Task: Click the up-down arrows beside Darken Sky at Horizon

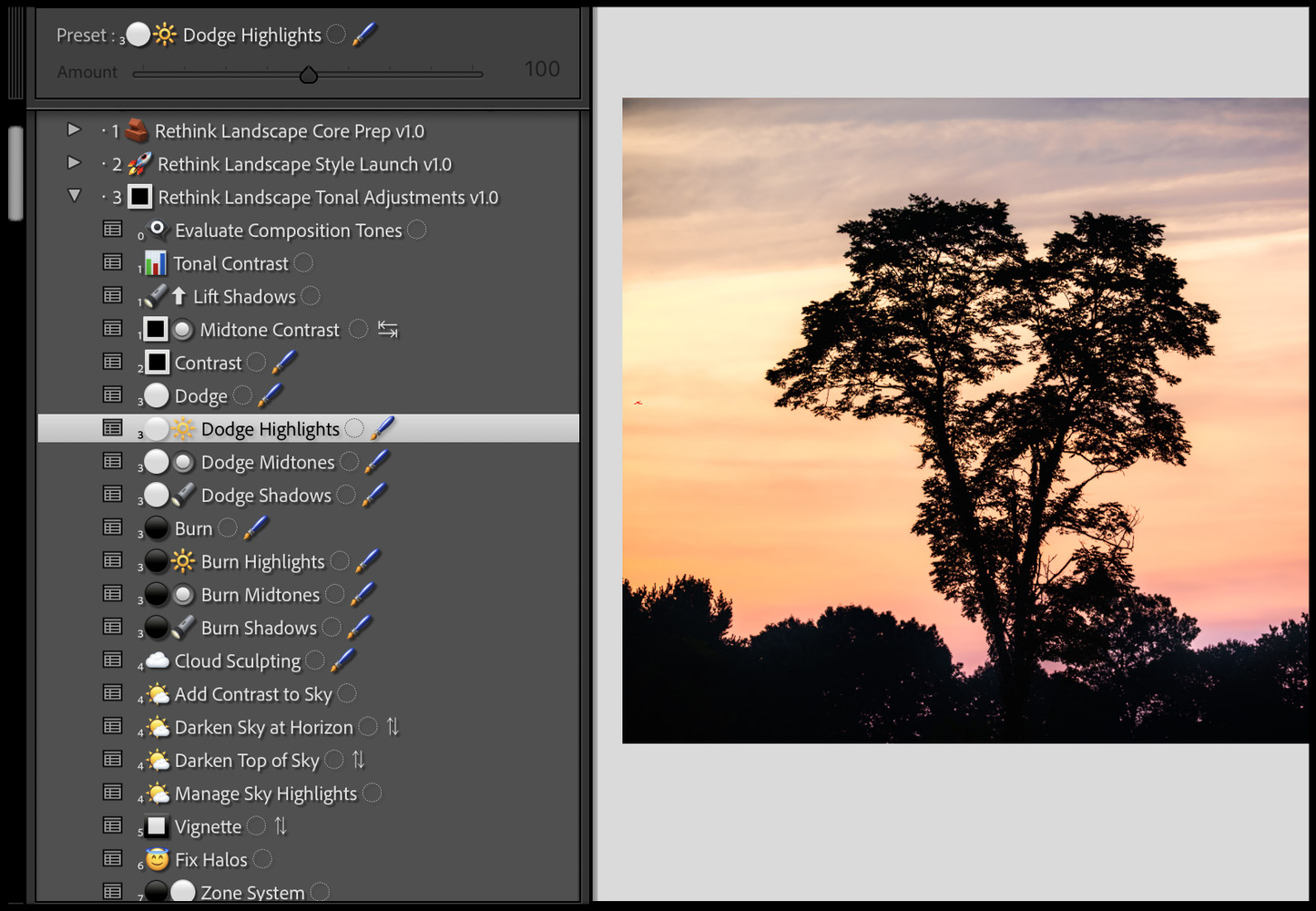Action: point(393,727)
